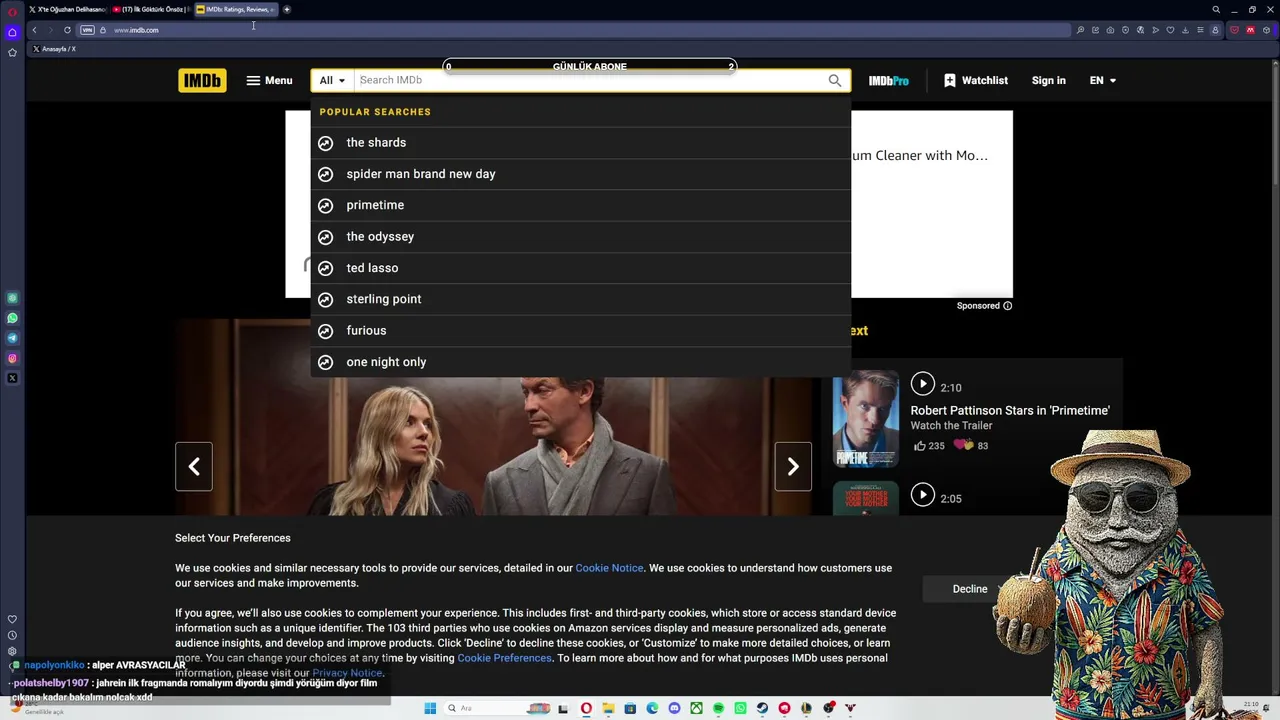The image size is (1280, 720).
Task: Select popular search 'primetime'
Action: point(581,205)
